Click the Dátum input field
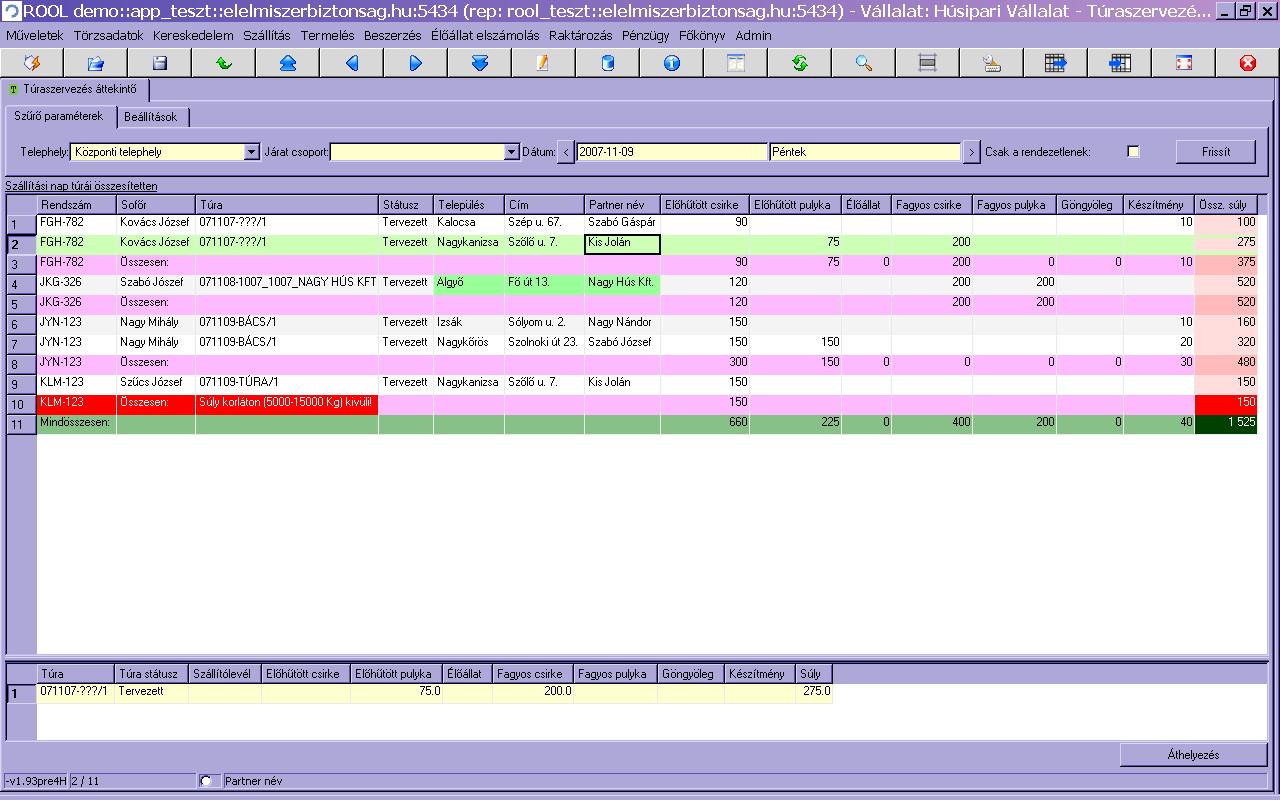The image size is (1280, 800). [x=671, y=152]
